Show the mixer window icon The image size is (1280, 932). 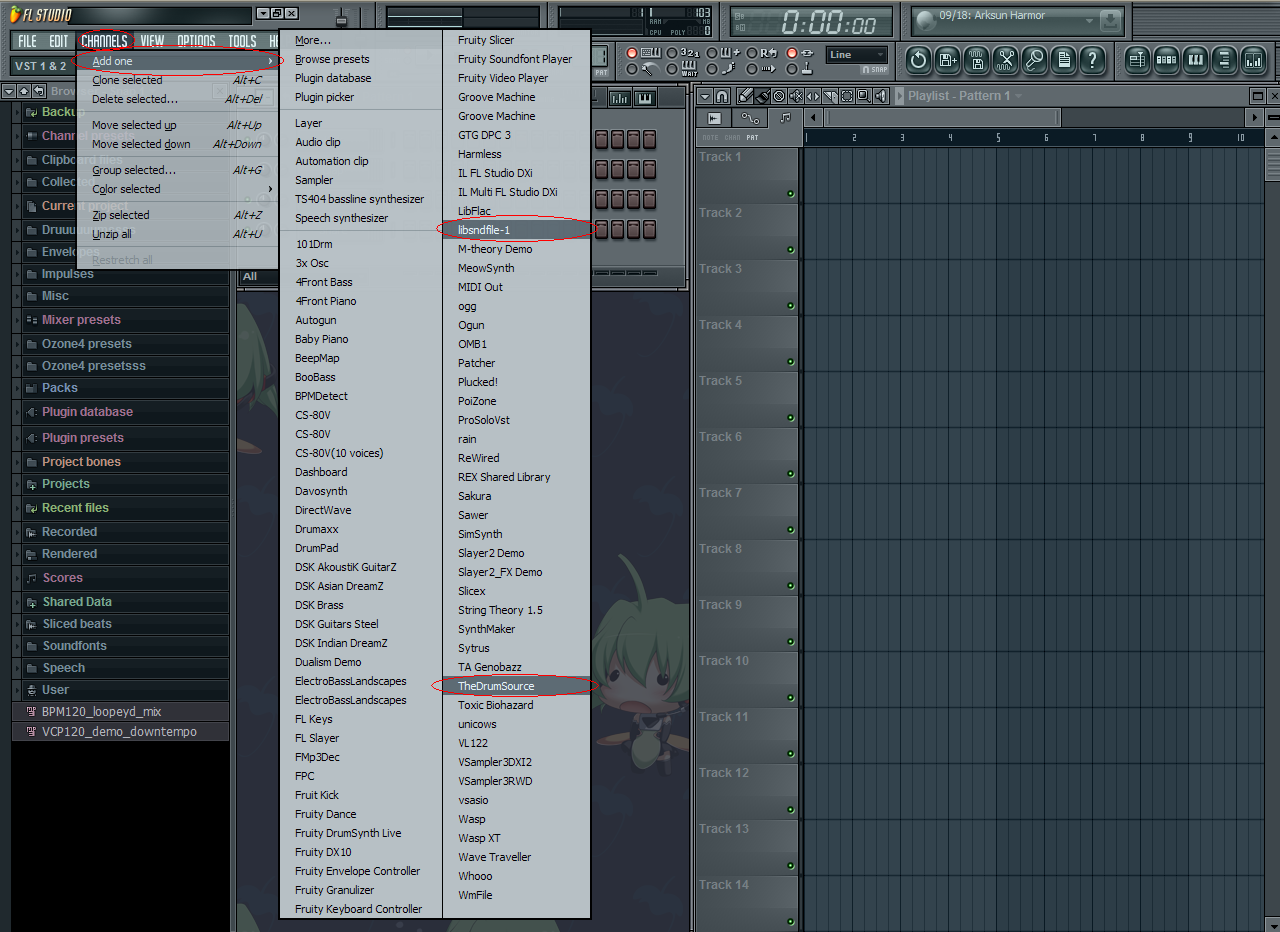[x=1253, y=60]
